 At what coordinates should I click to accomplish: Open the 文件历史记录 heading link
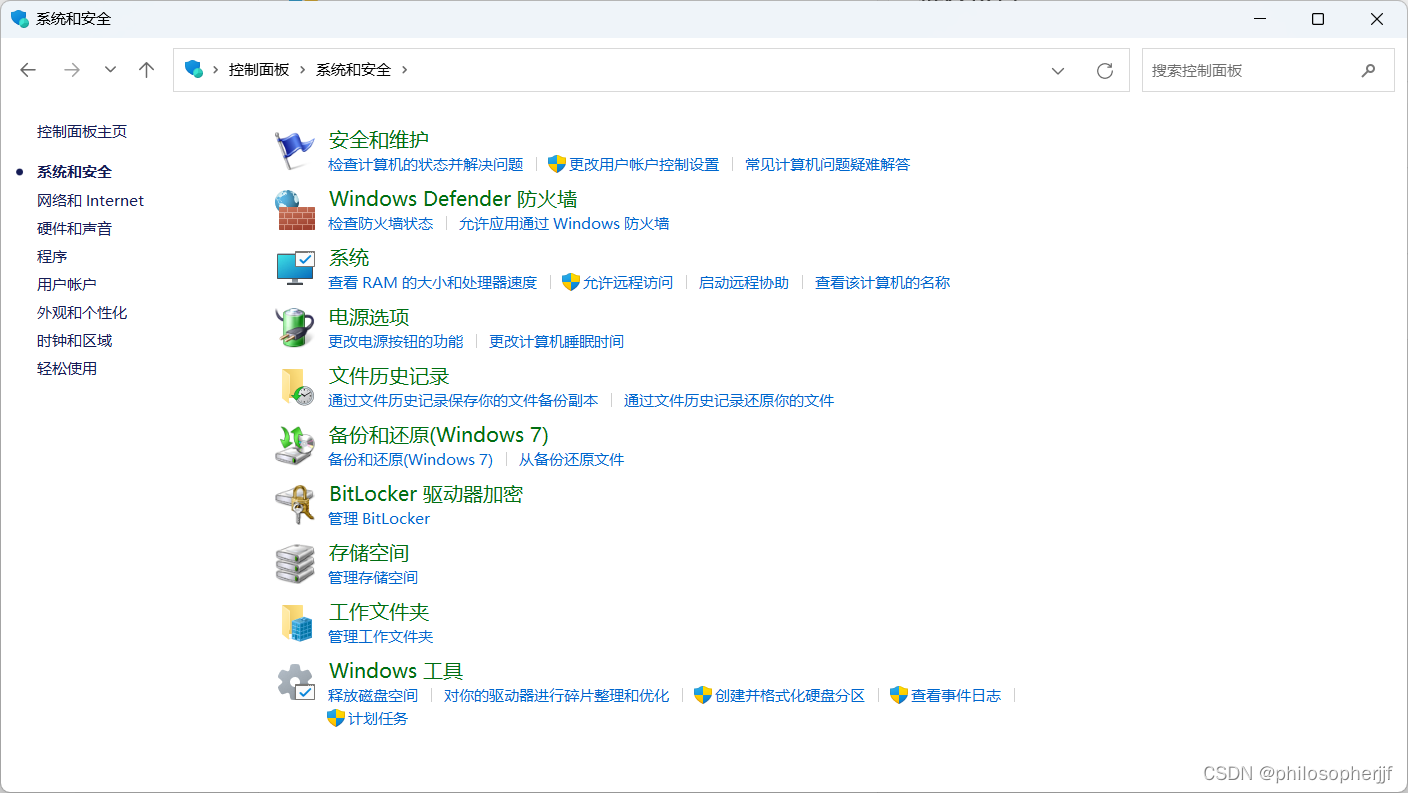pyautogui.click(x=389, y=376)
